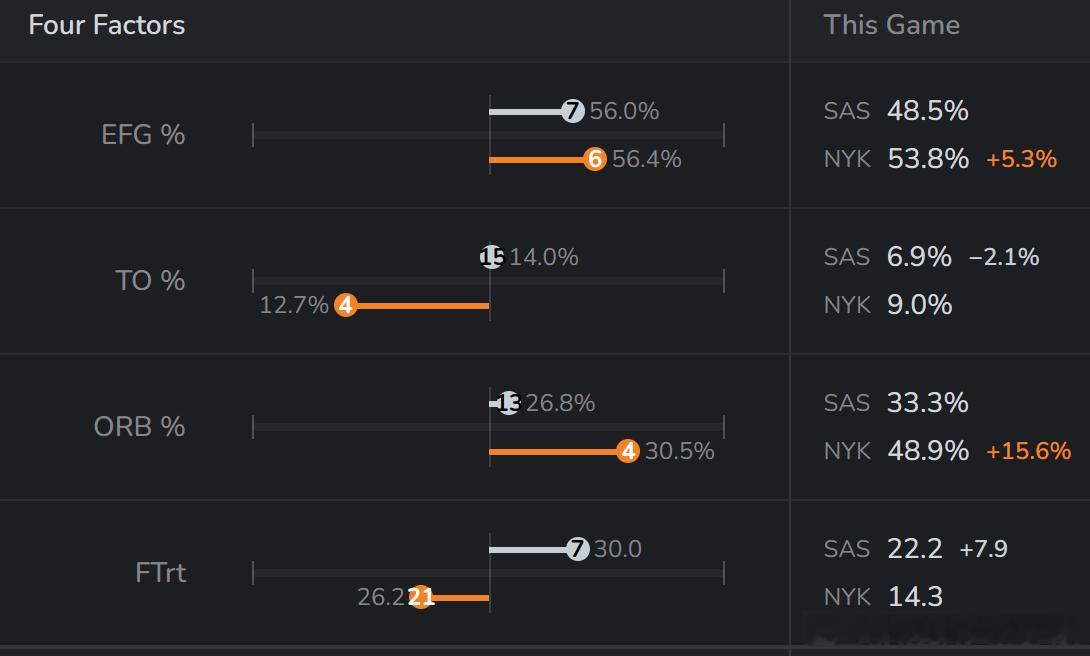Click the SAS EFG rank 7 marker

(573, 111)
